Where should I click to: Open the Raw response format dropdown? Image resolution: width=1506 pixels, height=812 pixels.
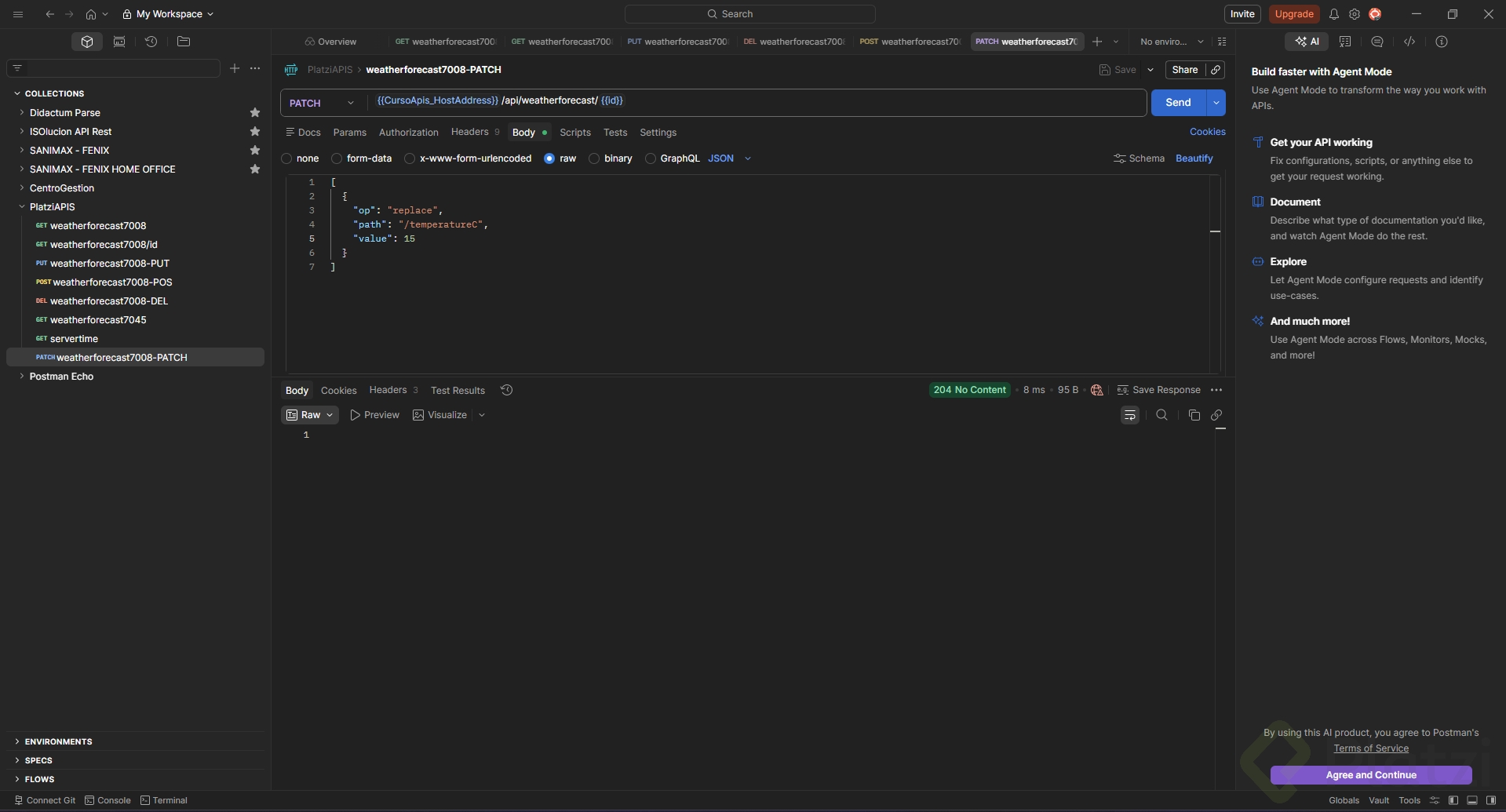pyautogui.click(x=310, y=415)
